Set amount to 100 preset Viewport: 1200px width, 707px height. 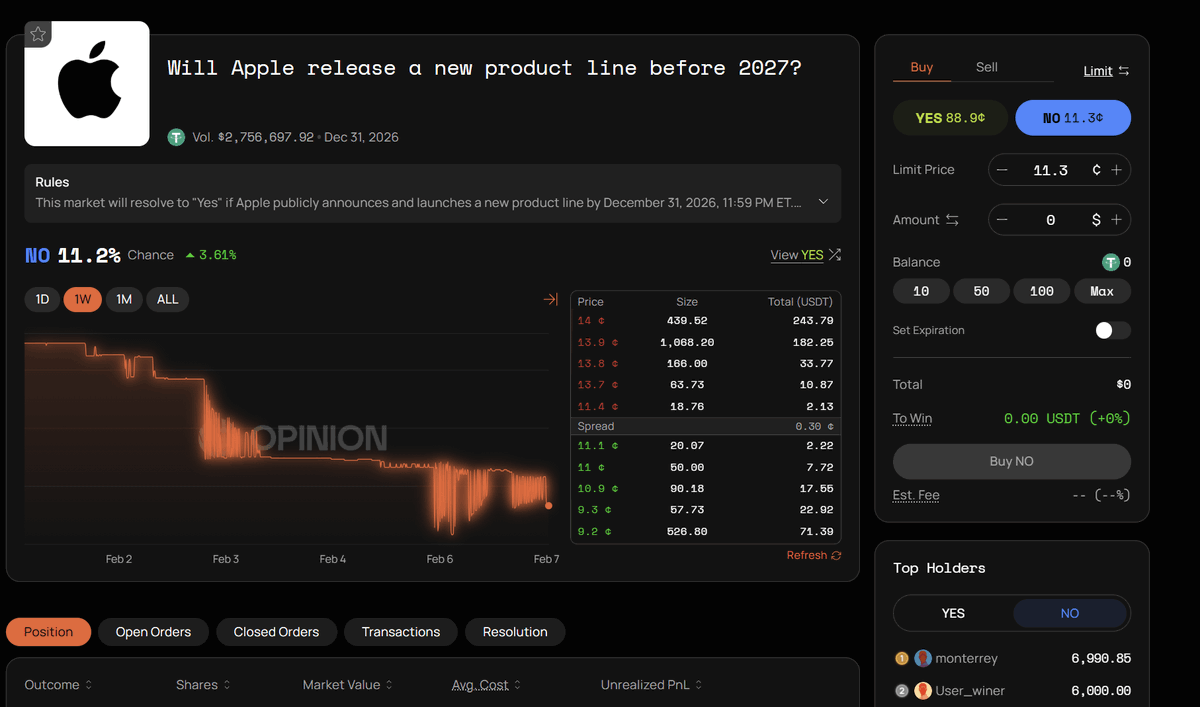click(x=1042, y=291)
